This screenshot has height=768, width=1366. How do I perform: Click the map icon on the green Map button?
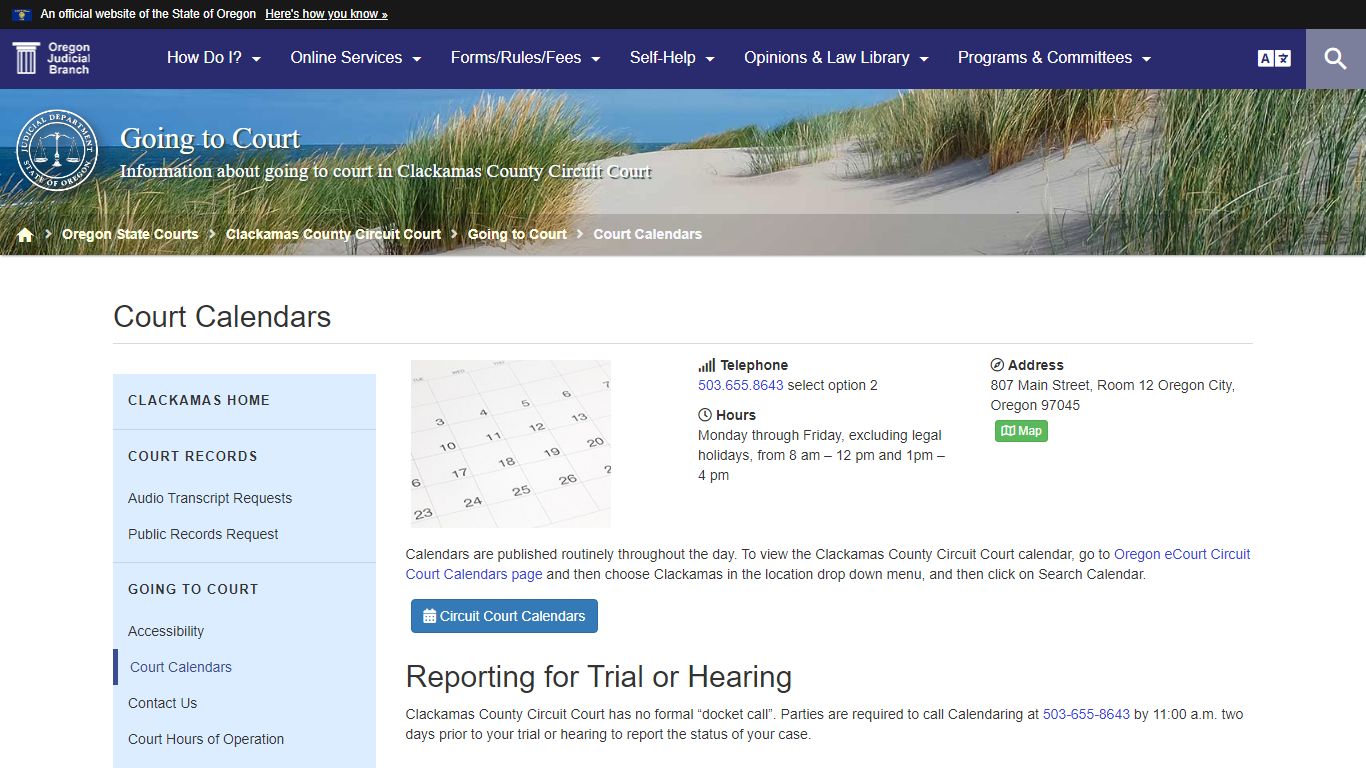coord(1008,431)
